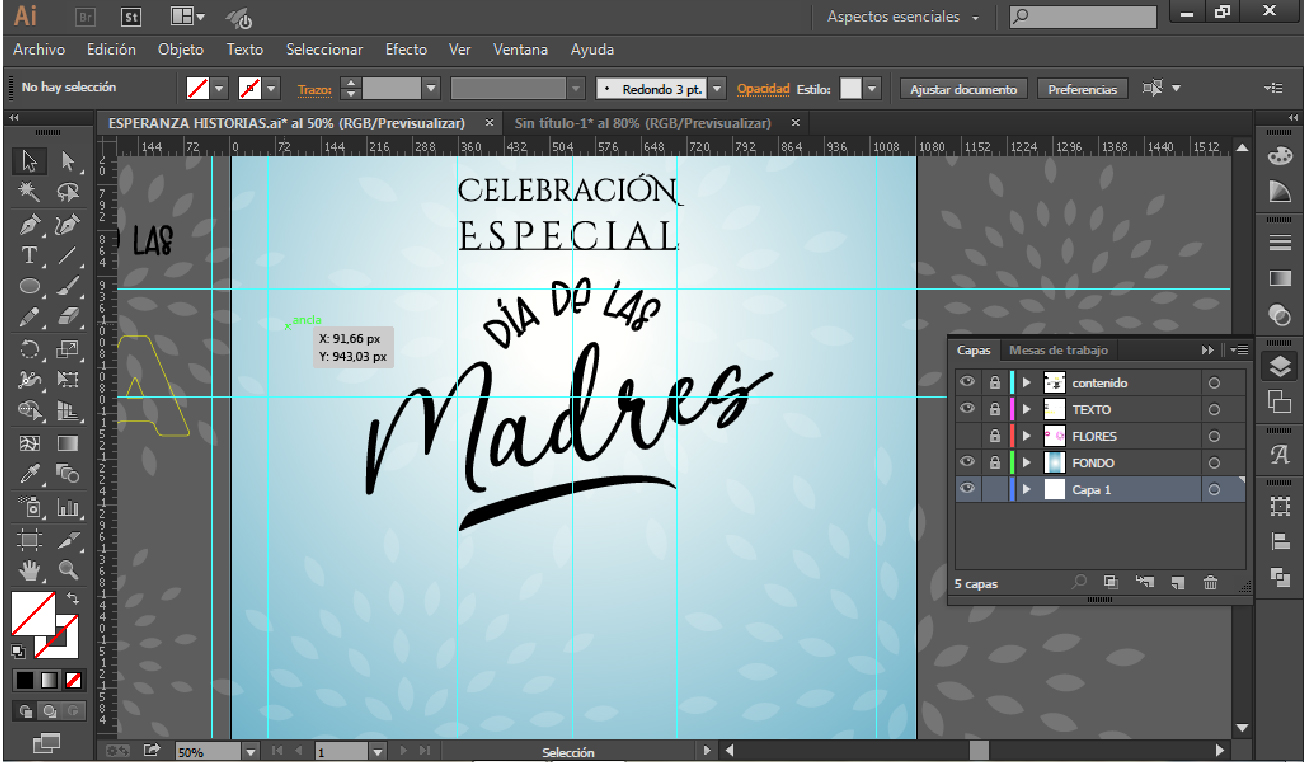Click the workspace search input field
This screenshot has width=1307, height=762.
click(x=1081, y=17)
